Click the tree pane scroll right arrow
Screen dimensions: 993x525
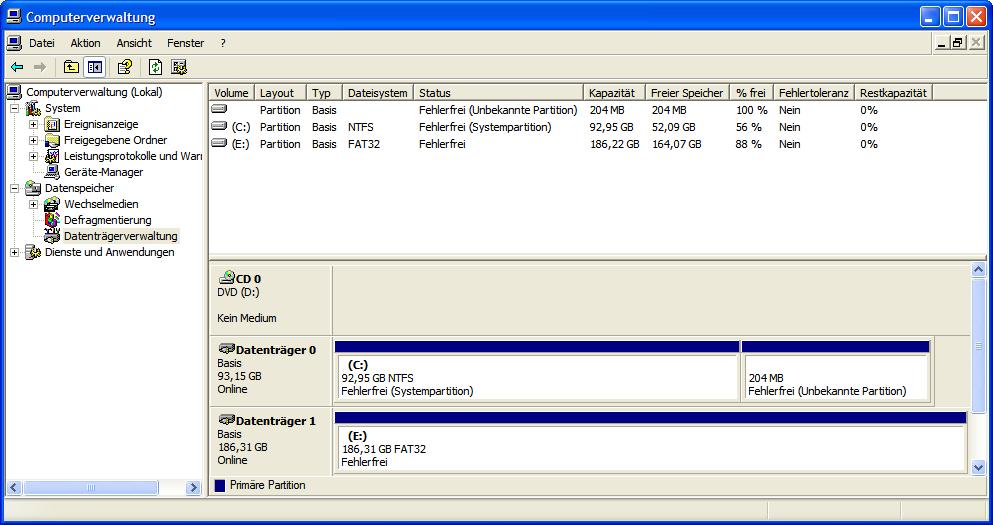click(193, 488)
